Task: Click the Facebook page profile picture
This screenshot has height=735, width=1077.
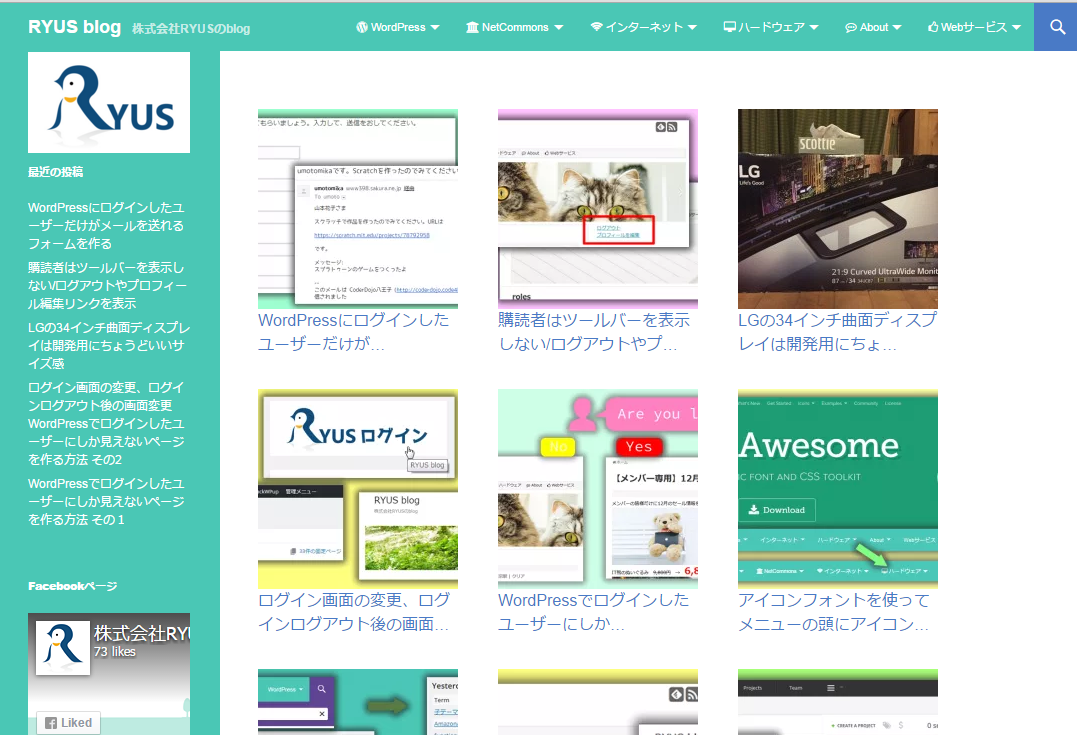Action: pos(63,648)
